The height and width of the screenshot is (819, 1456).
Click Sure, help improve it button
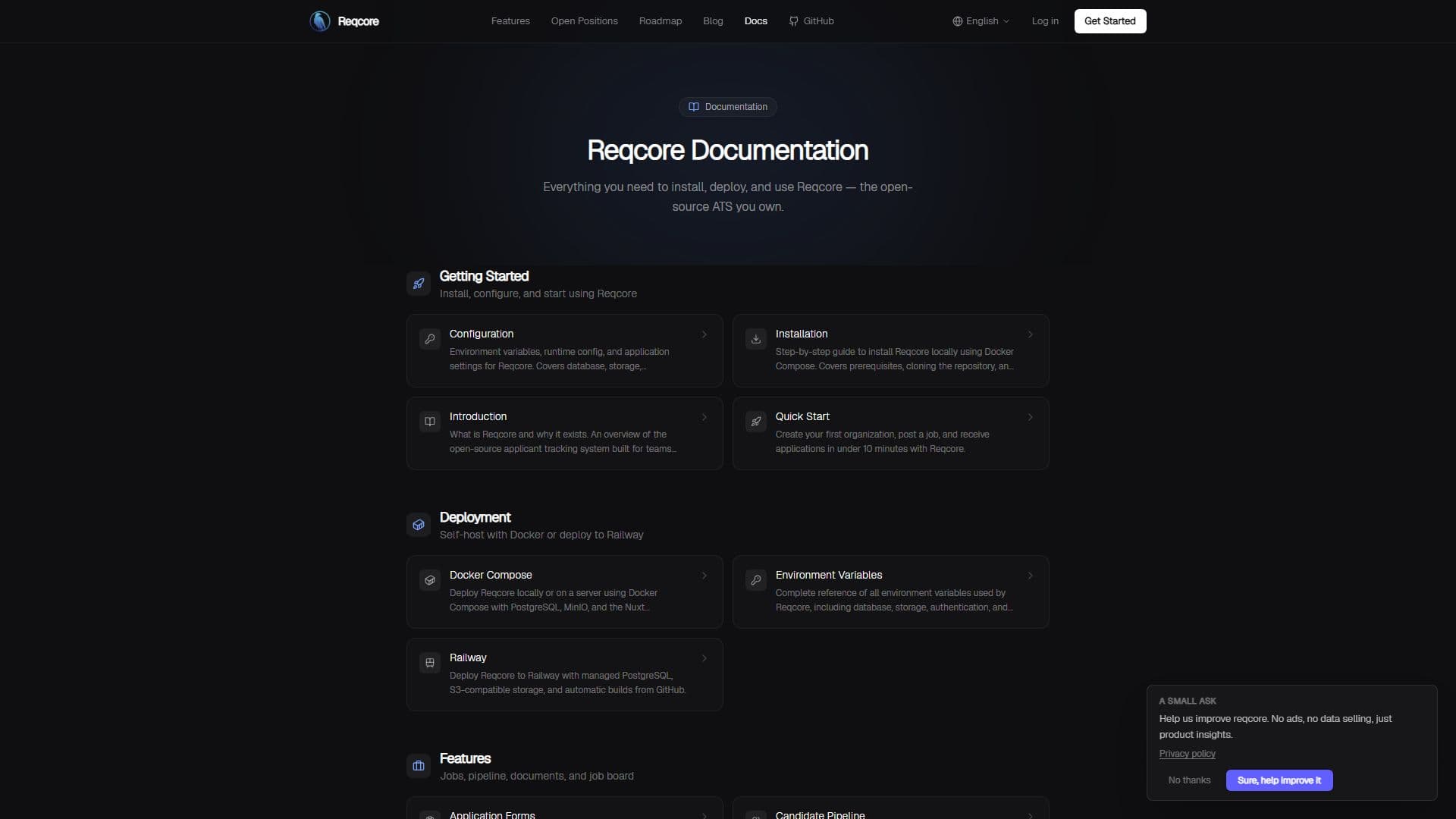[1279, 780]
